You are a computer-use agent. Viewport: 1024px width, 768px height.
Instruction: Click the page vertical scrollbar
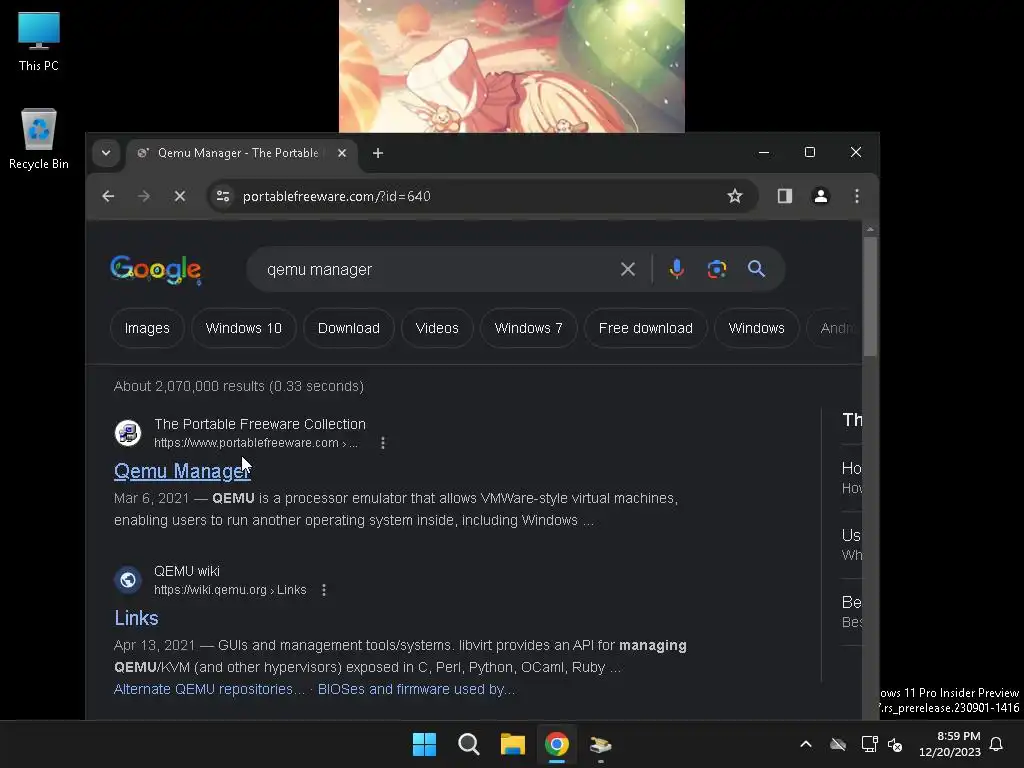point(870,297)
